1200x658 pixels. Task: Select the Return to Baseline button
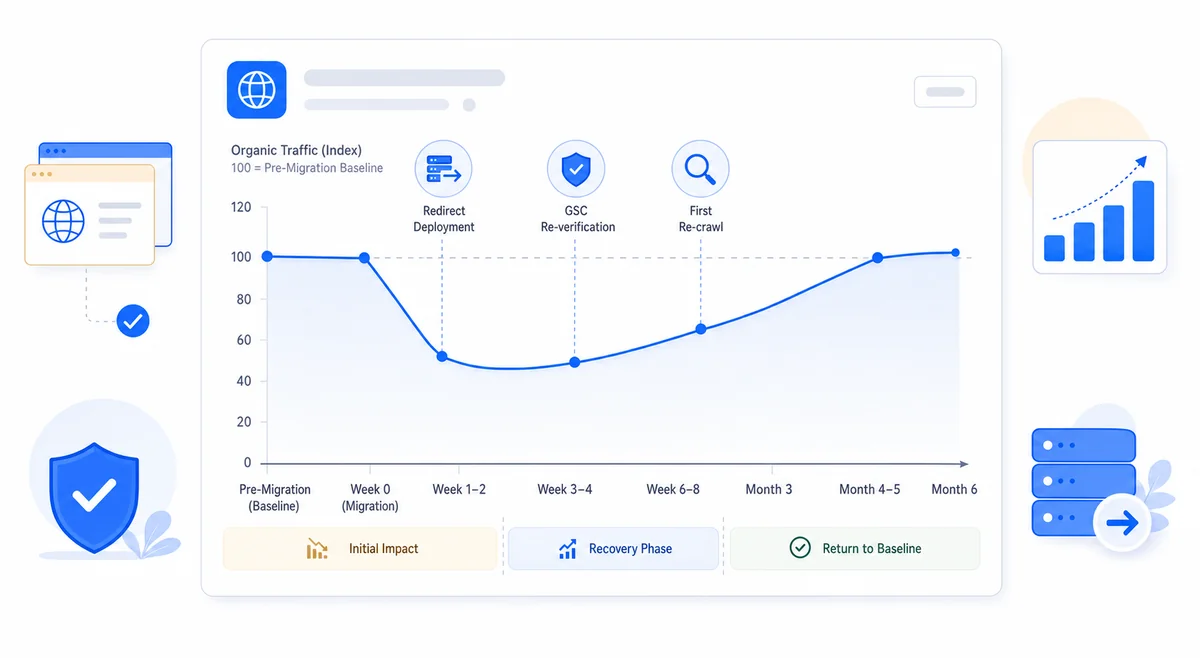855,548
